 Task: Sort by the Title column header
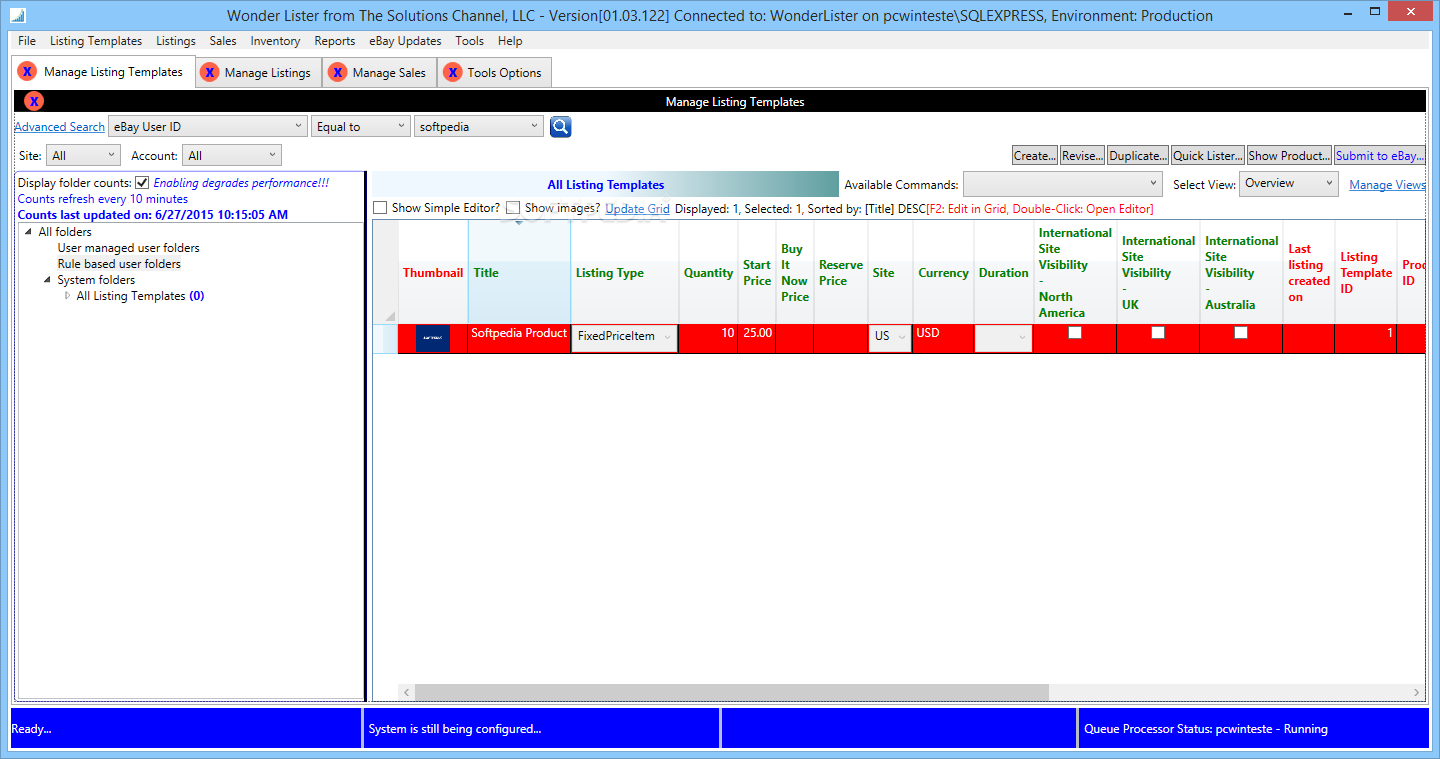pyautogui.click(x=519, y=272)
